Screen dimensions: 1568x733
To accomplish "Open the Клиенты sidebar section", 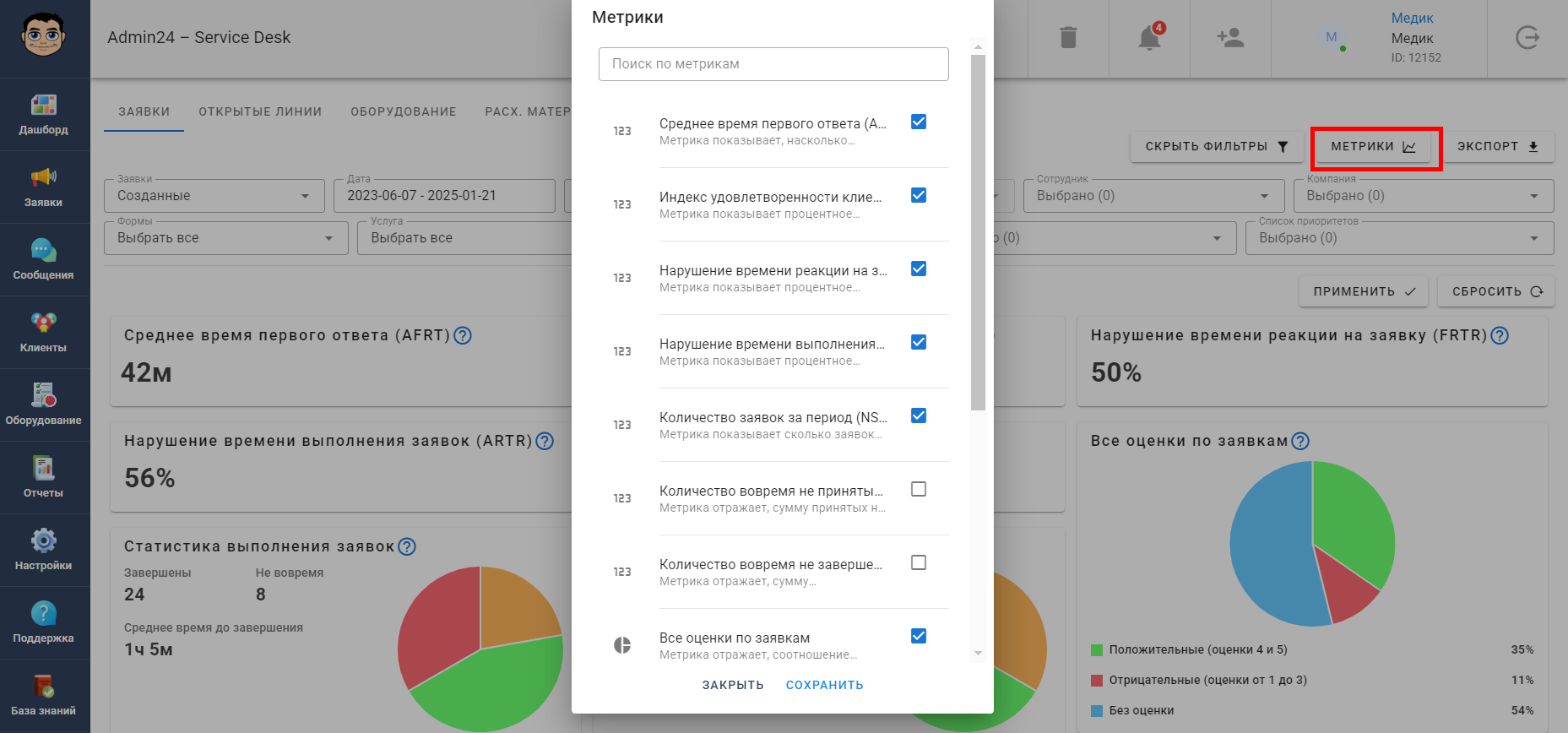I will click(x=43, y=332).
